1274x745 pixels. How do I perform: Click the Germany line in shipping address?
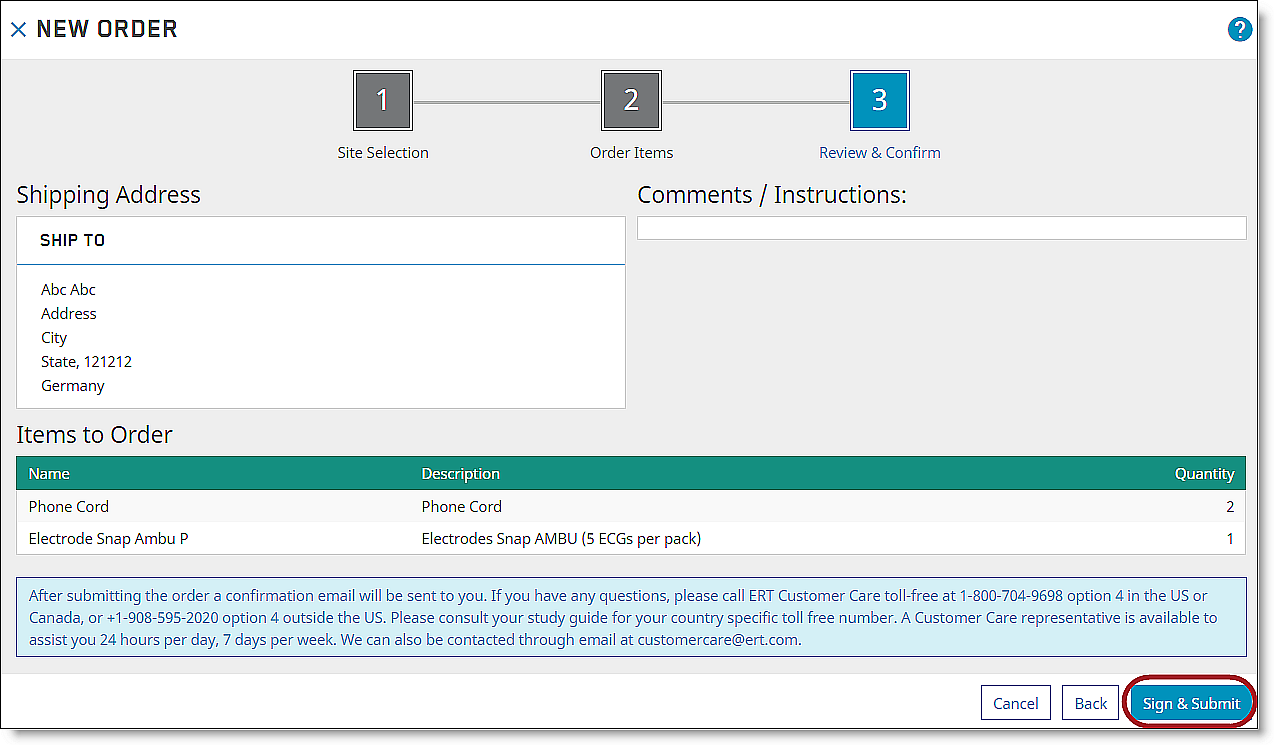[72, 386]
